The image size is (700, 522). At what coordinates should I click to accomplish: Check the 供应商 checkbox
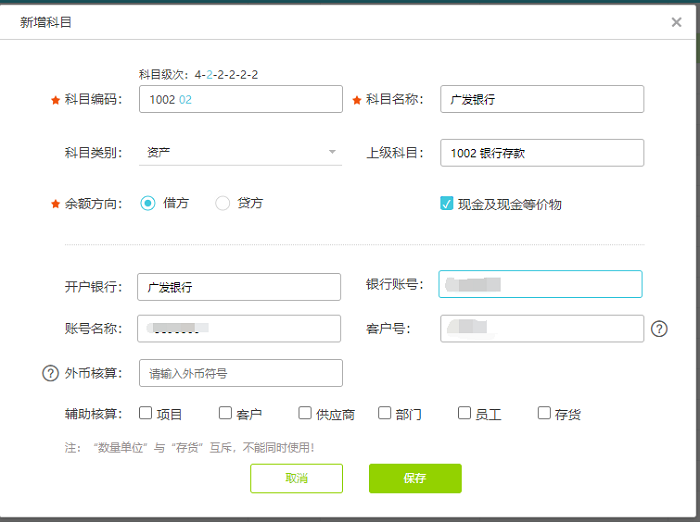[305, 413]
